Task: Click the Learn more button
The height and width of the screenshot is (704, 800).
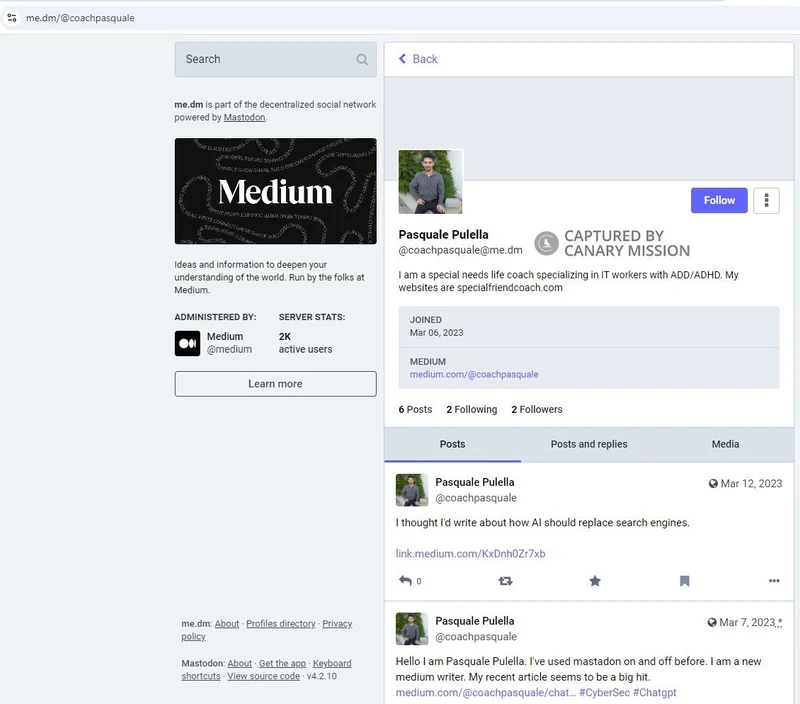Action: tap(275, 384)
